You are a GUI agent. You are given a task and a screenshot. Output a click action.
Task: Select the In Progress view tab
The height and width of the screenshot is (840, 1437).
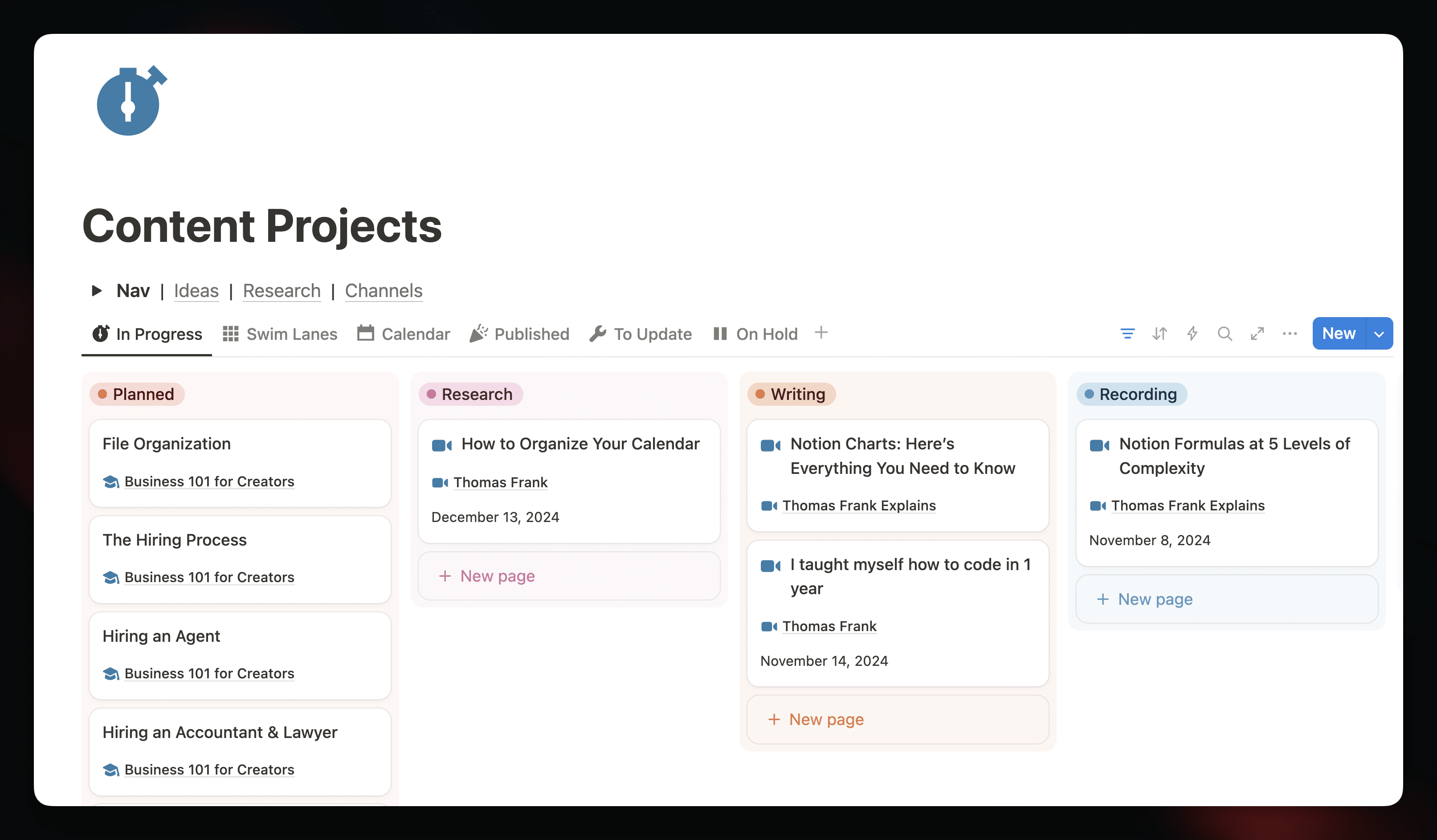[x=147, y=334]
